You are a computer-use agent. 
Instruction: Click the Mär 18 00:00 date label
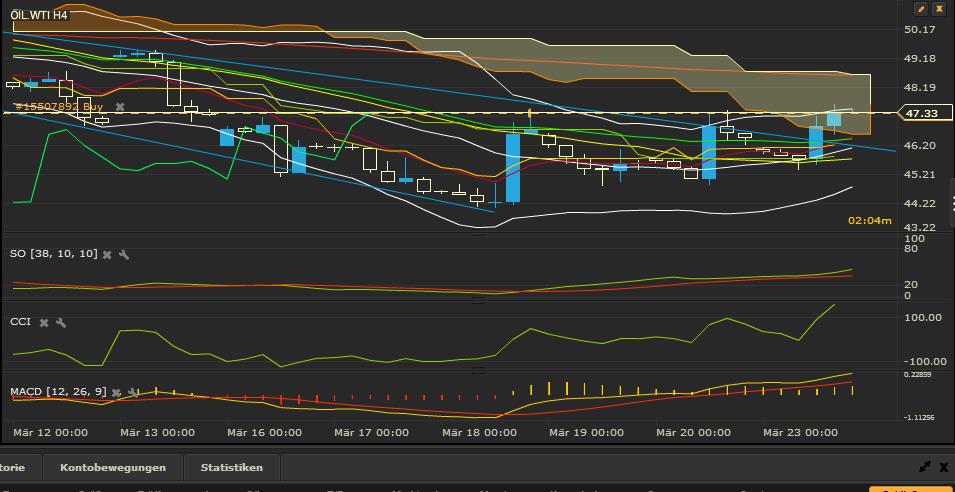(x=479, y=433)
